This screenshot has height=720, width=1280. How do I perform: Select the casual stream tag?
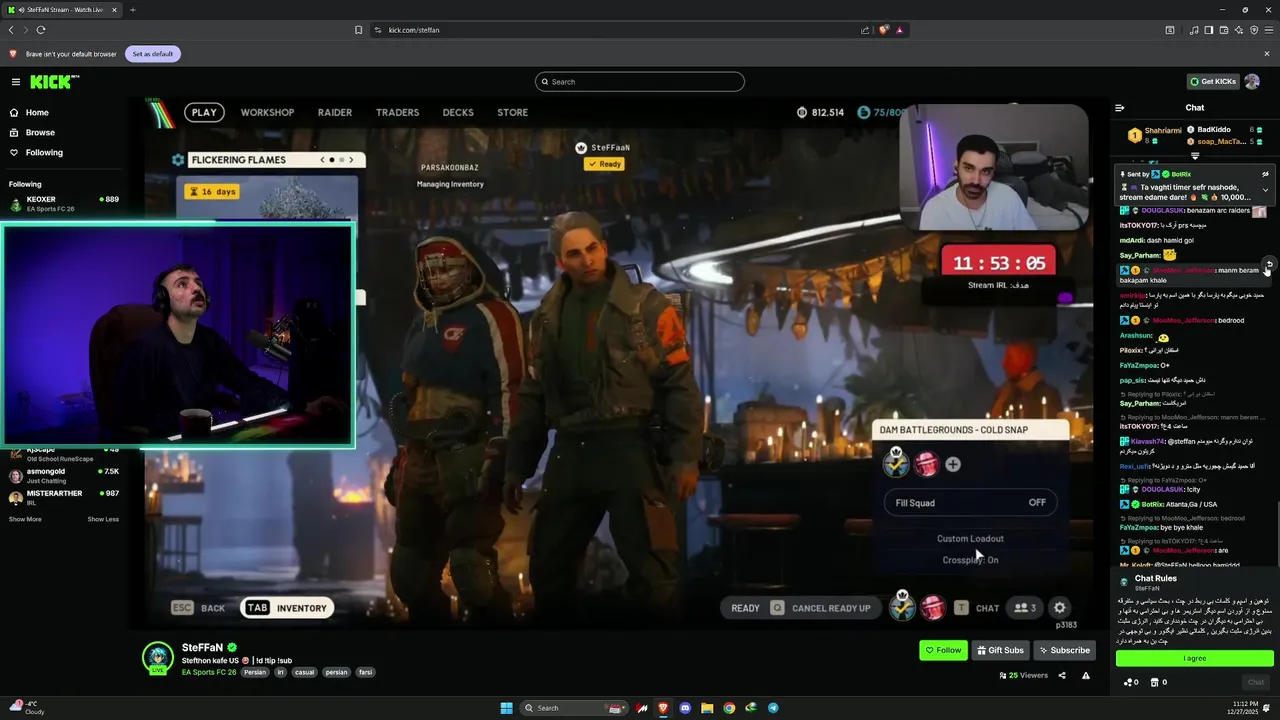point(304,672)
